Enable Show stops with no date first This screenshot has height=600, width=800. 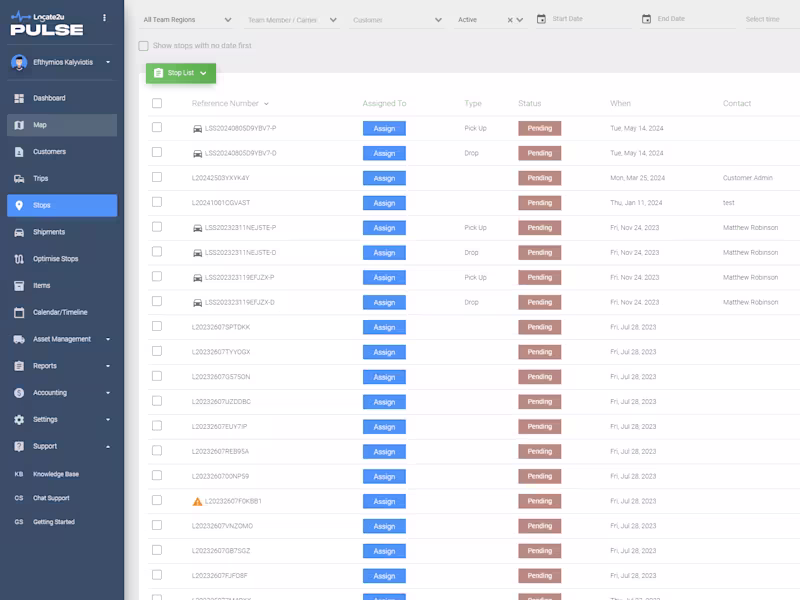pyautogui.click(x=143, y=46)
